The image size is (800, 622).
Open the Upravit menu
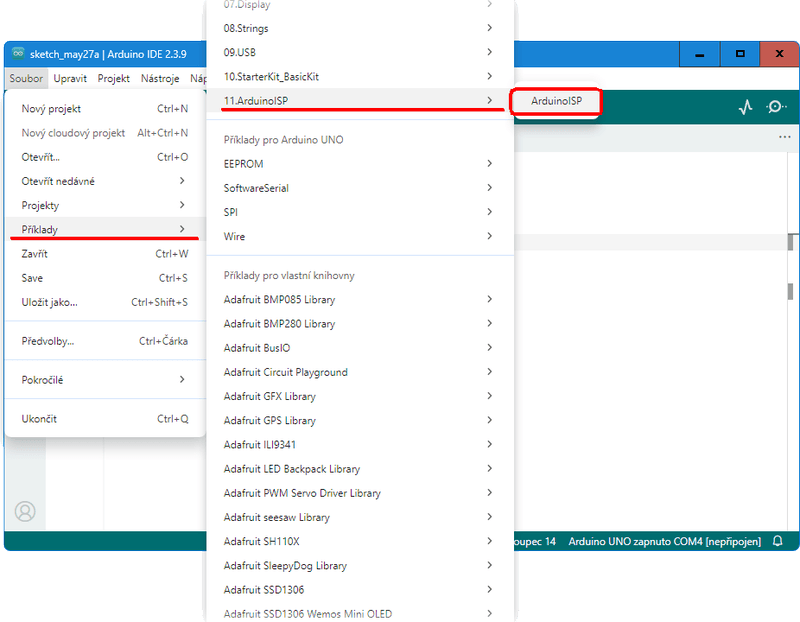70,79
